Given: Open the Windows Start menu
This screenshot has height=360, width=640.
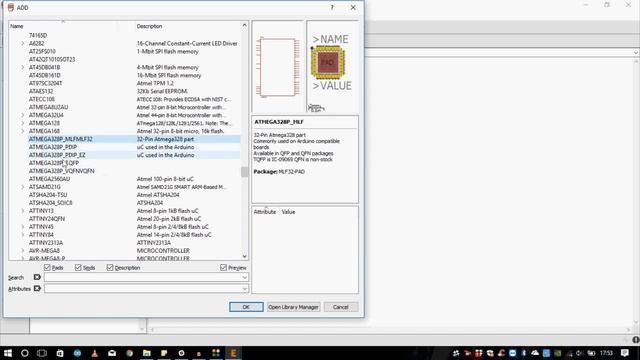Looking at the screenshot, I should click(8, 353).
